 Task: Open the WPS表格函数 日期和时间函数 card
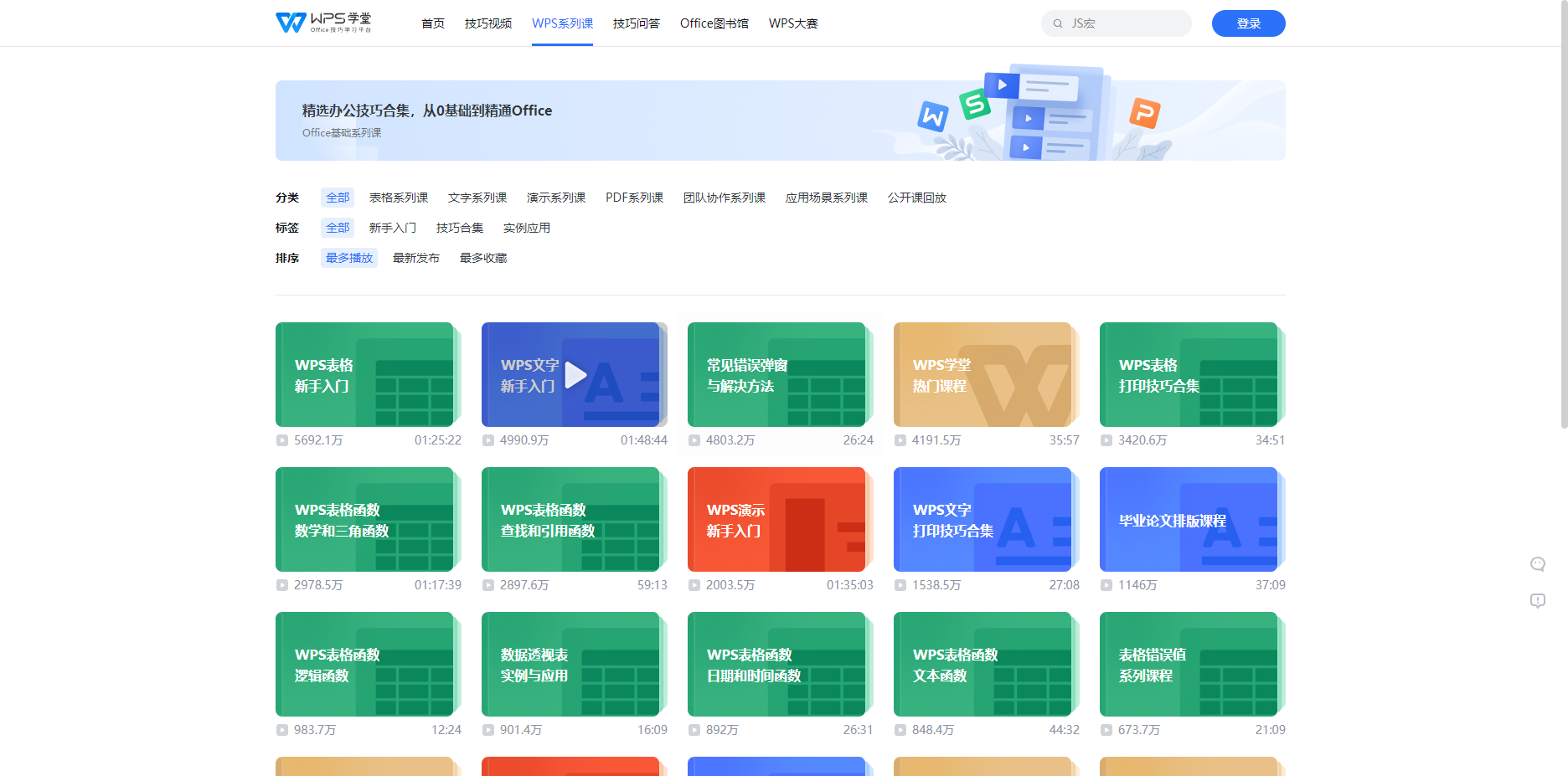click(781, 665)
